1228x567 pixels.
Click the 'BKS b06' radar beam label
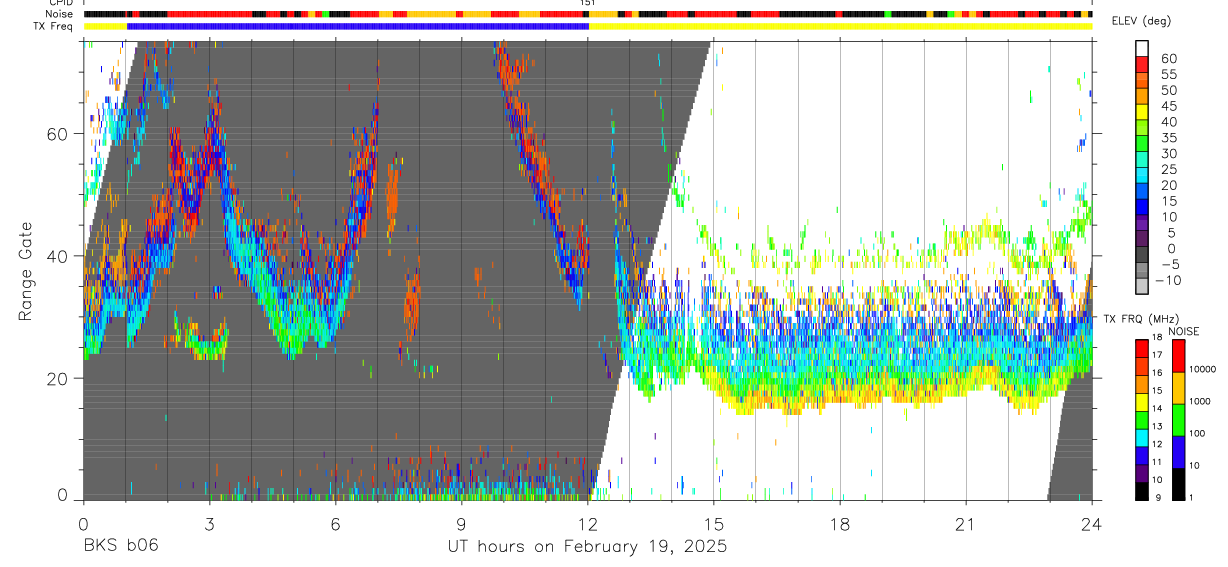(120, 546)
